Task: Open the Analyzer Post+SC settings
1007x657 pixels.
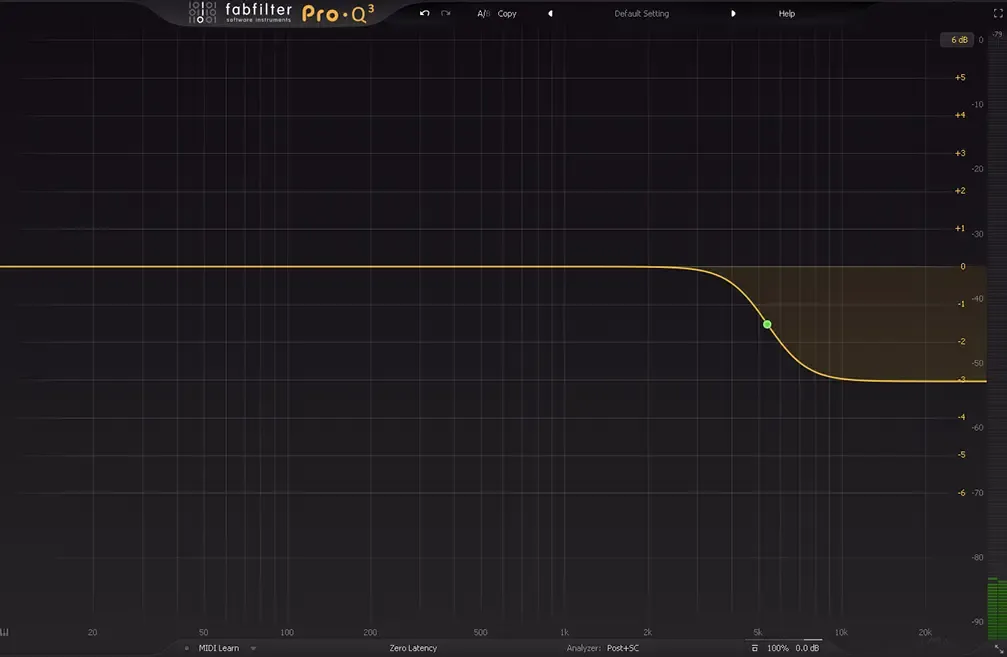Action: (623, 648)
